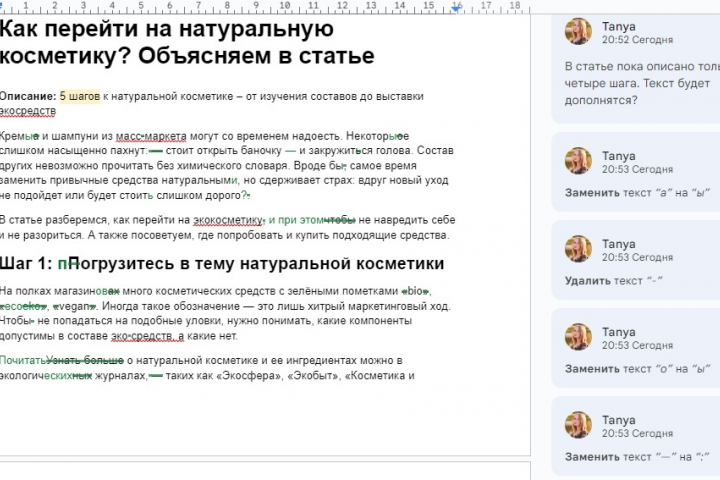The image size is (720, 480).
Task: Click the heading 'Шаг 1: Погрузитесь в тему'
Action: [222, 264]
